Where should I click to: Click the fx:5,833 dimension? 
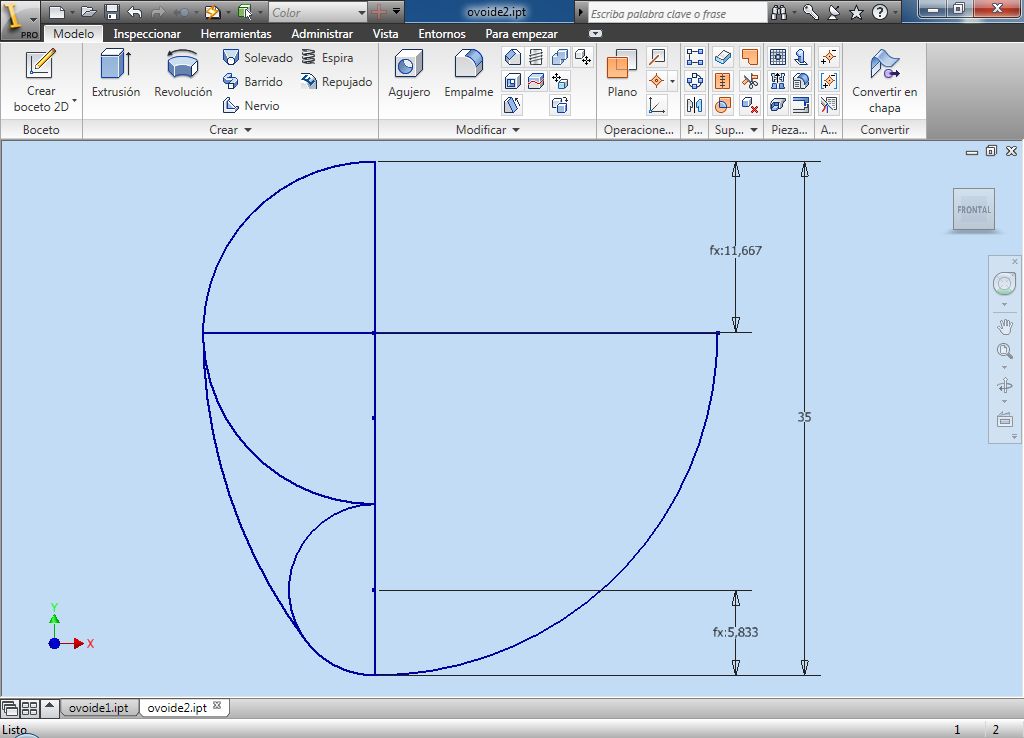point(735,632)
